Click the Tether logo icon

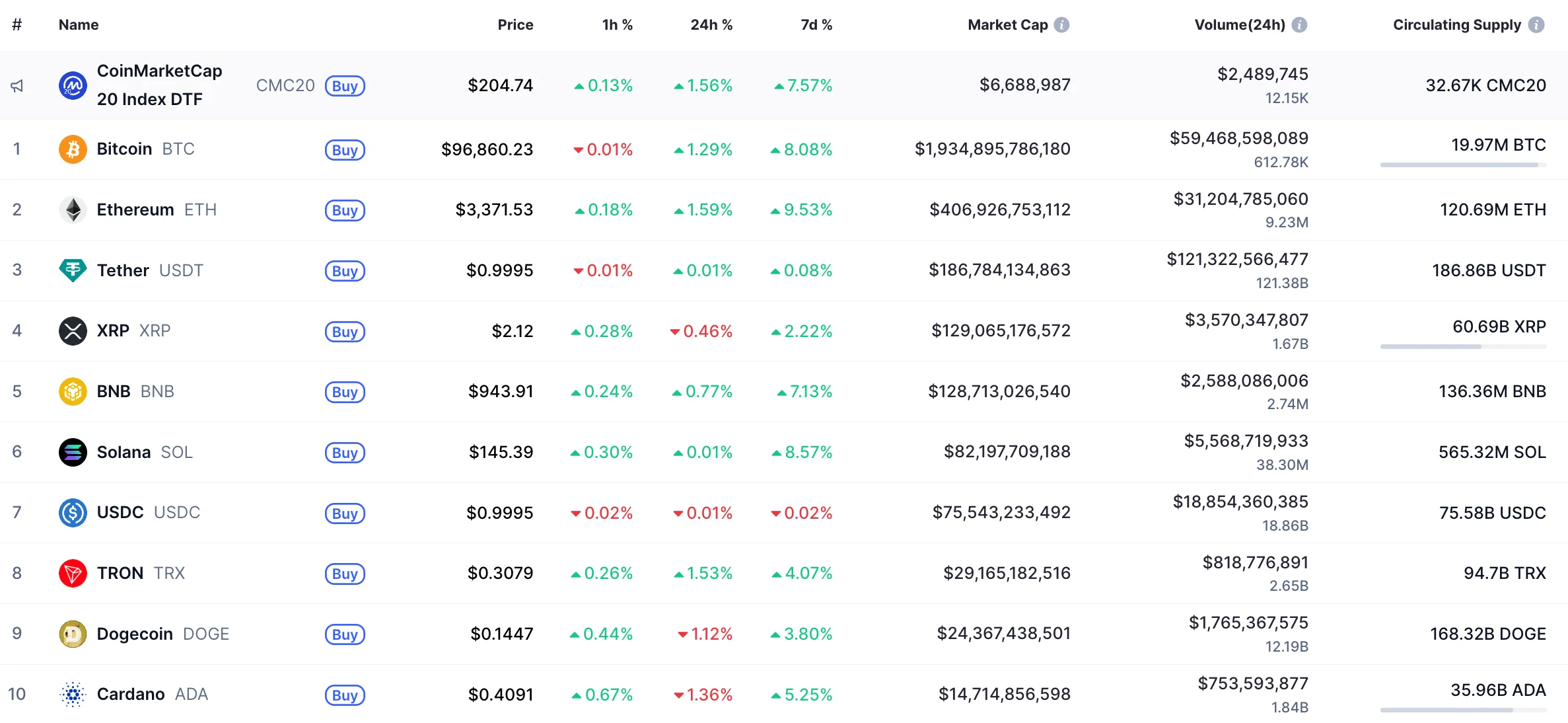pos(73,270)
